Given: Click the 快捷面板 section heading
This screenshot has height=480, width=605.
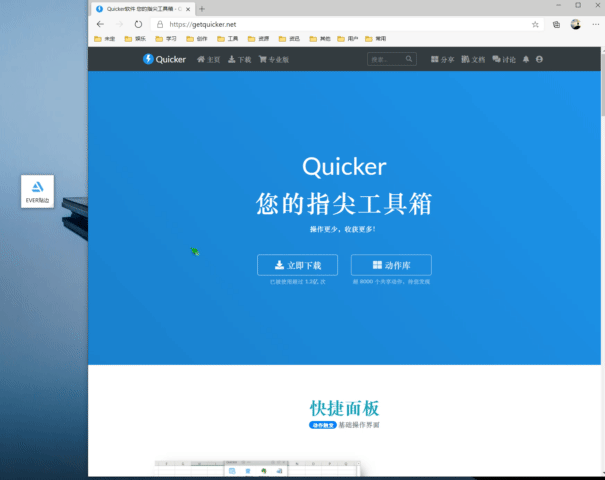Looking at the screenshot, I should tap(344, 408).
